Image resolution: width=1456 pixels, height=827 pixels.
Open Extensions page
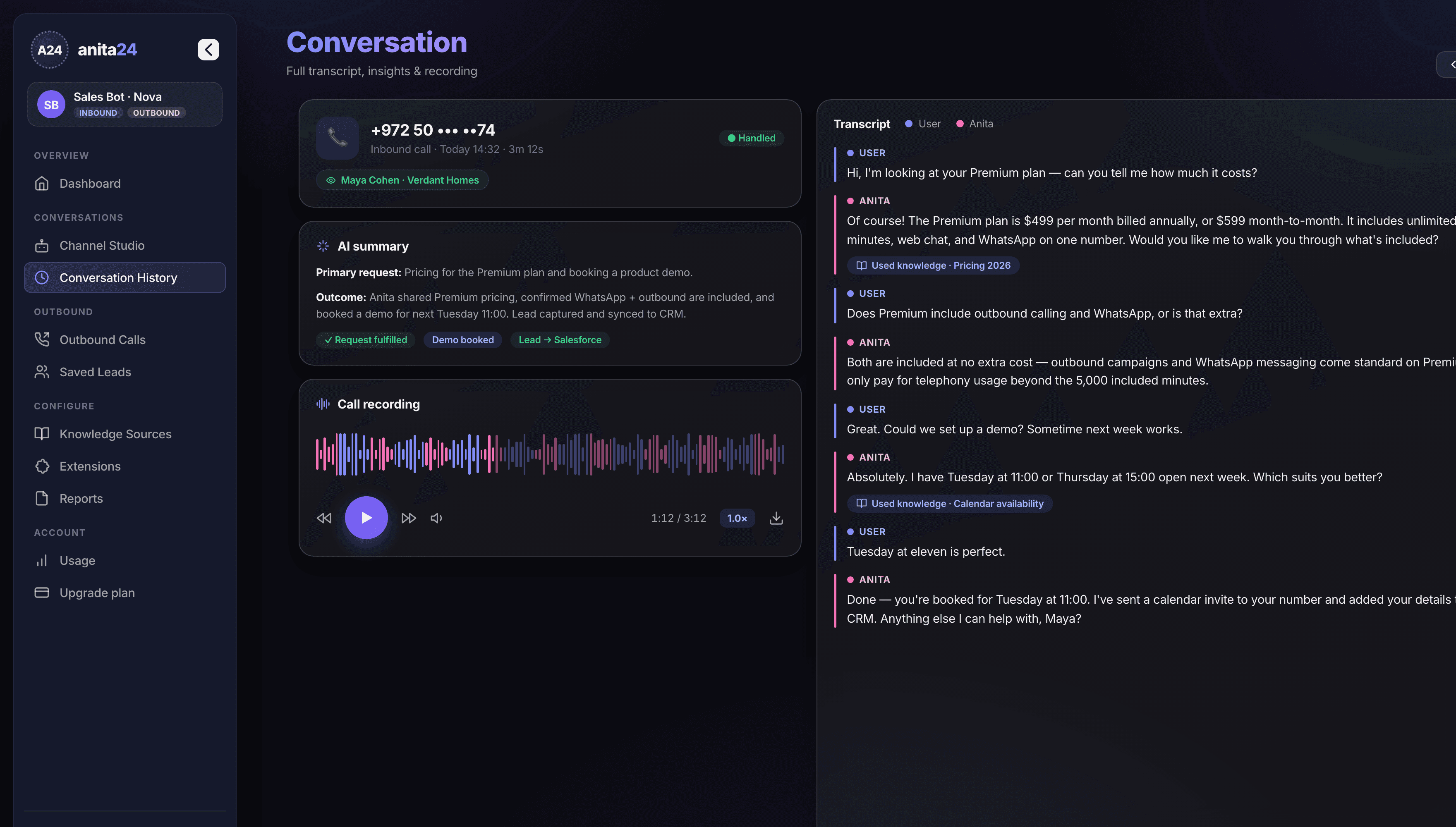(125, 466)
